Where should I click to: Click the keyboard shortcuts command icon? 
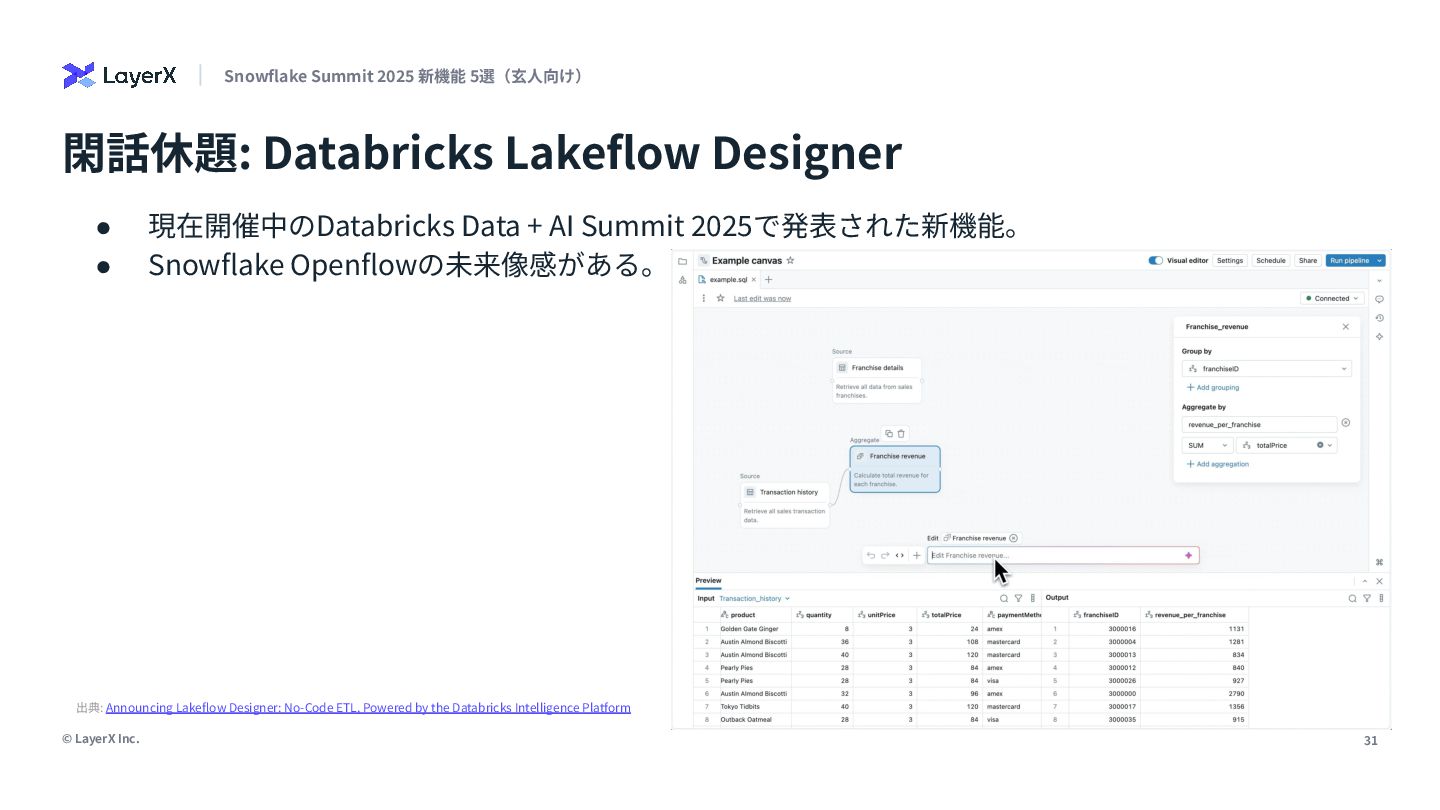pyautogui.click(x=1379, y=562)
